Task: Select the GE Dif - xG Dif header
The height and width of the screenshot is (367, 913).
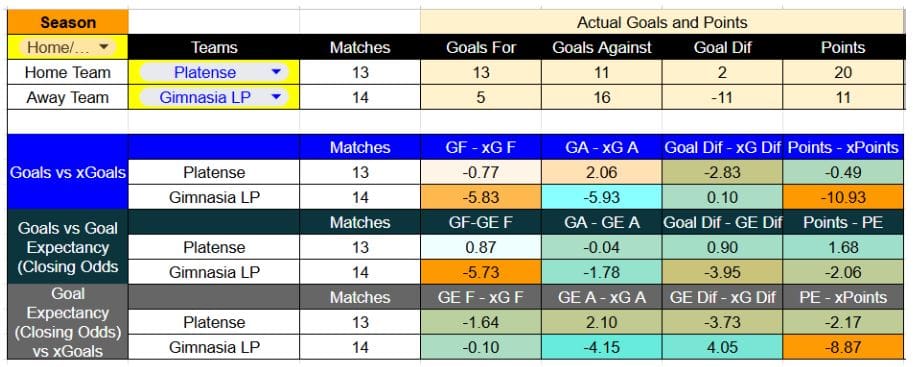Action: pos(722,297)
